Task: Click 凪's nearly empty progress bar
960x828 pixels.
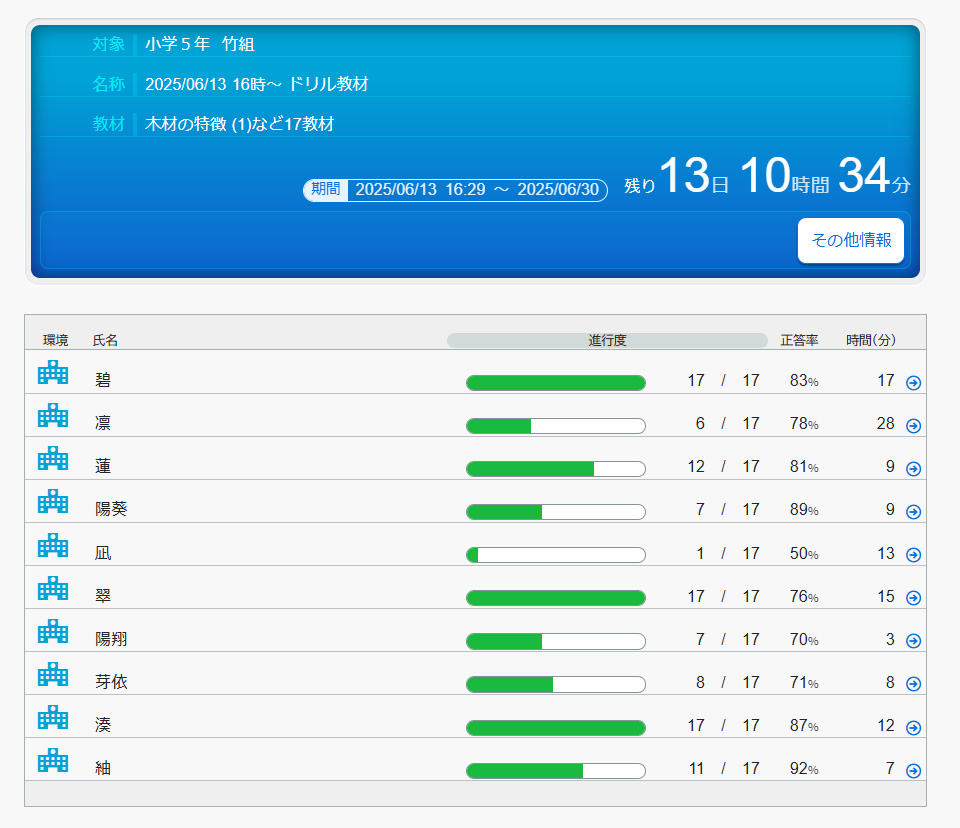Action: tap(555, 555)
